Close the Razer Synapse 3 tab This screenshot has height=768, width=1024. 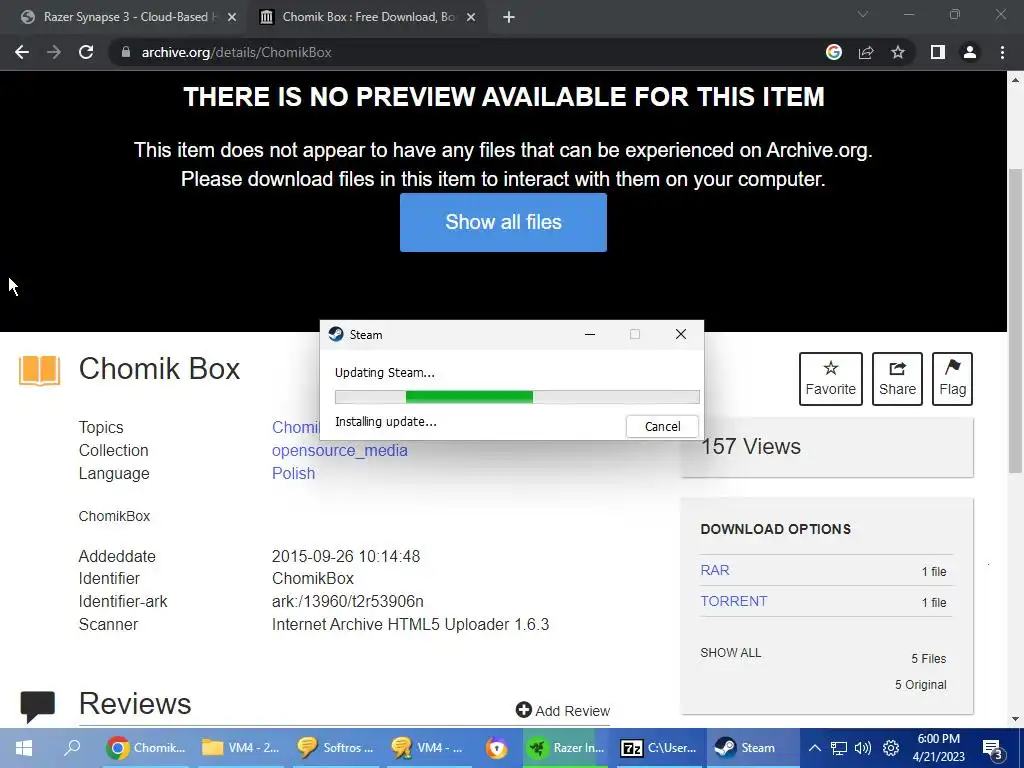pos(232,17)
